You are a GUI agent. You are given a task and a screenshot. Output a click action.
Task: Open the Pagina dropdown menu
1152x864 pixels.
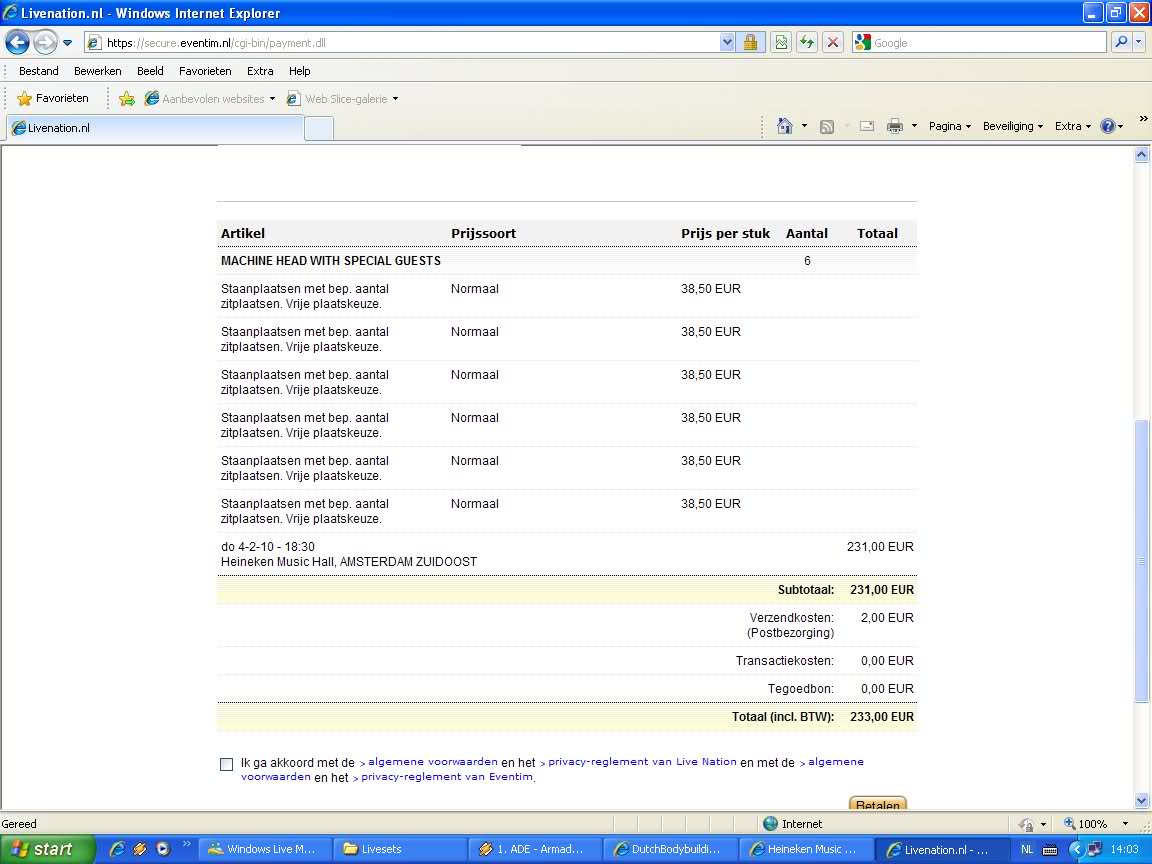click(950, 126)
